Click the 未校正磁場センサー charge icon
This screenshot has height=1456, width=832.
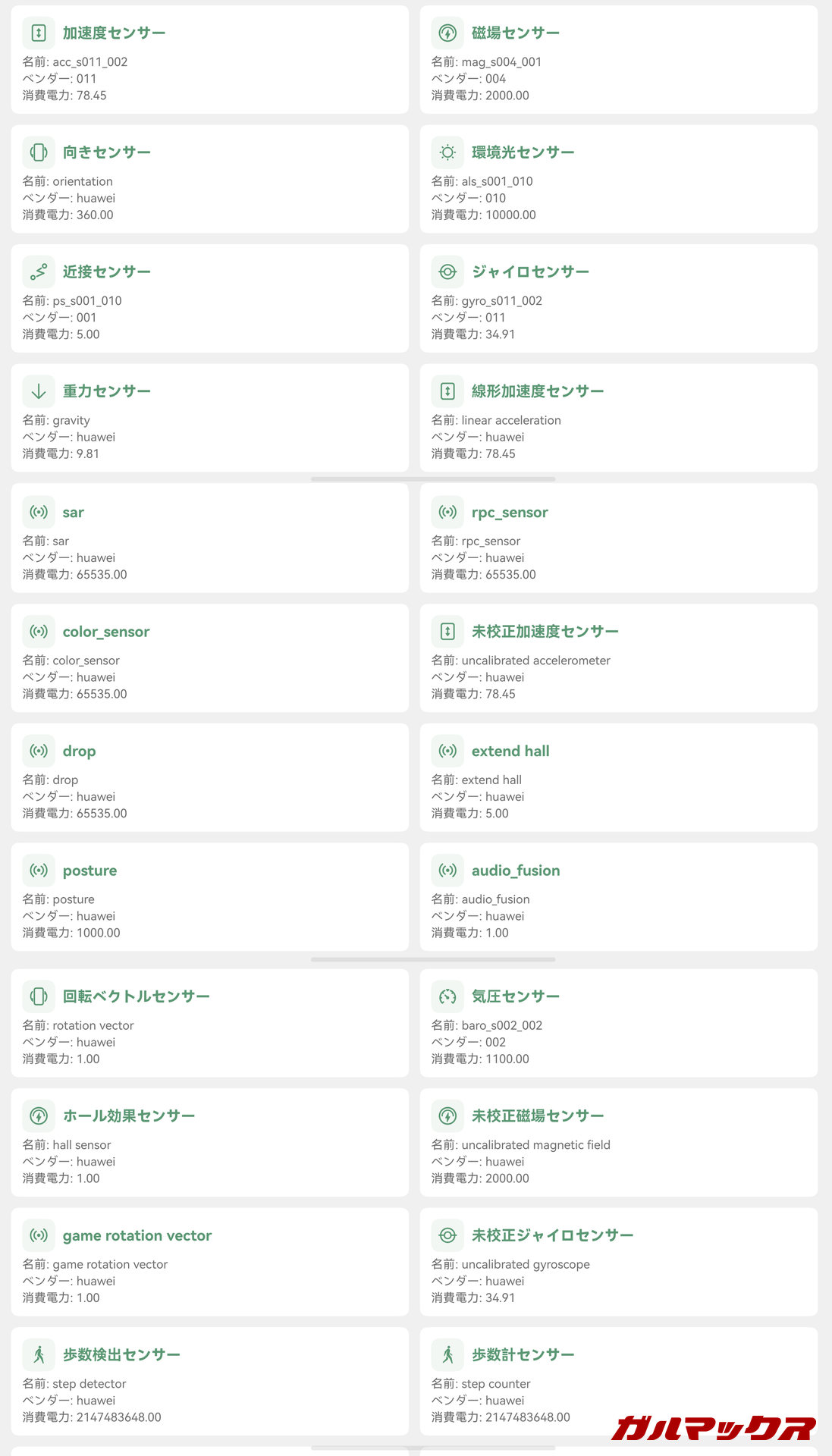tap(447, 1116)
